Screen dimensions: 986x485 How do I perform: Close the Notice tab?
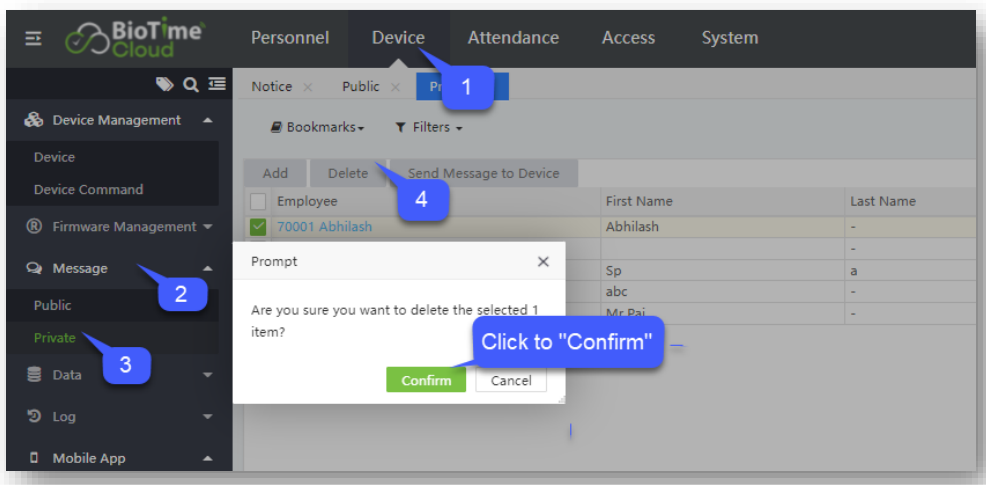(308, 87)
